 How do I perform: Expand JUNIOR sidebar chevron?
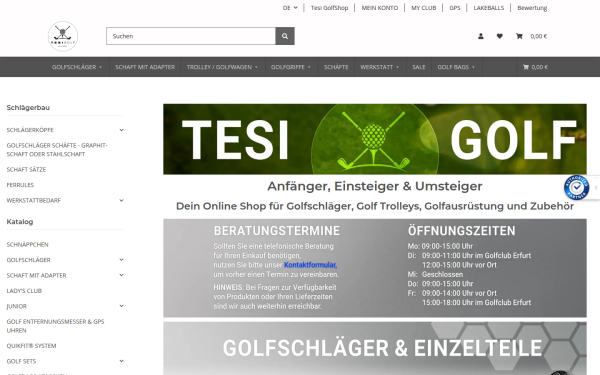pyautogui.click(x=121, y=306)
